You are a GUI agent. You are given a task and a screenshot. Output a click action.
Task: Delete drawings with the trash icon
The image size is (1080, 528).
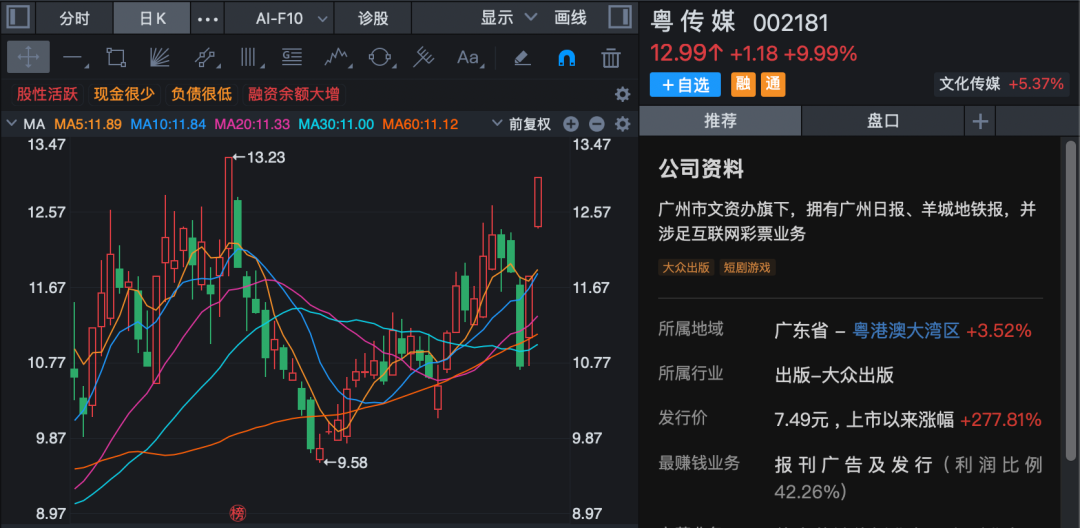[610, 57]
